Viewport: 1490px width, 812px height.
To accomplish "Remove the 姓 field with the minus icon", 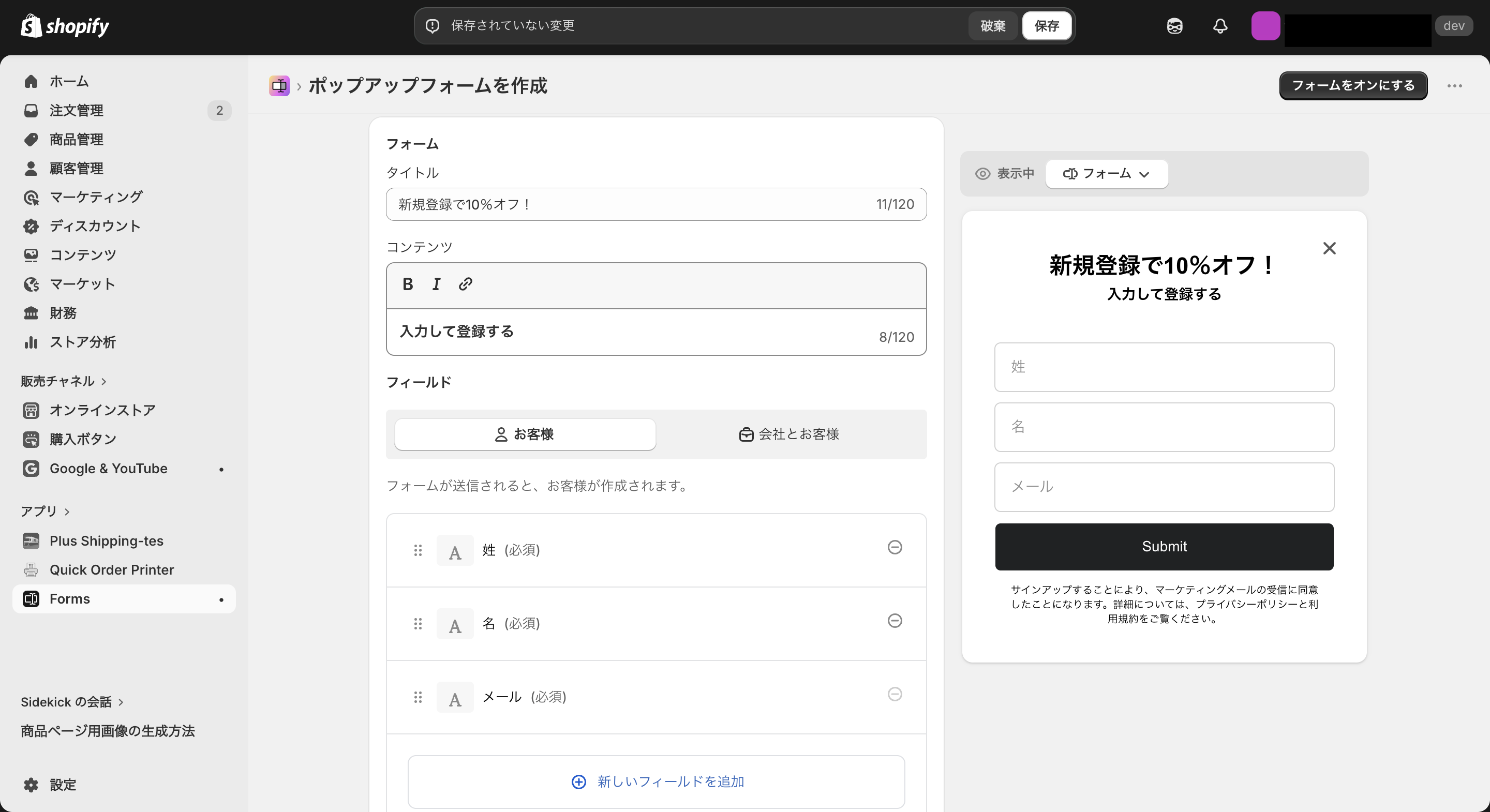I will click(x=895, y=548).
